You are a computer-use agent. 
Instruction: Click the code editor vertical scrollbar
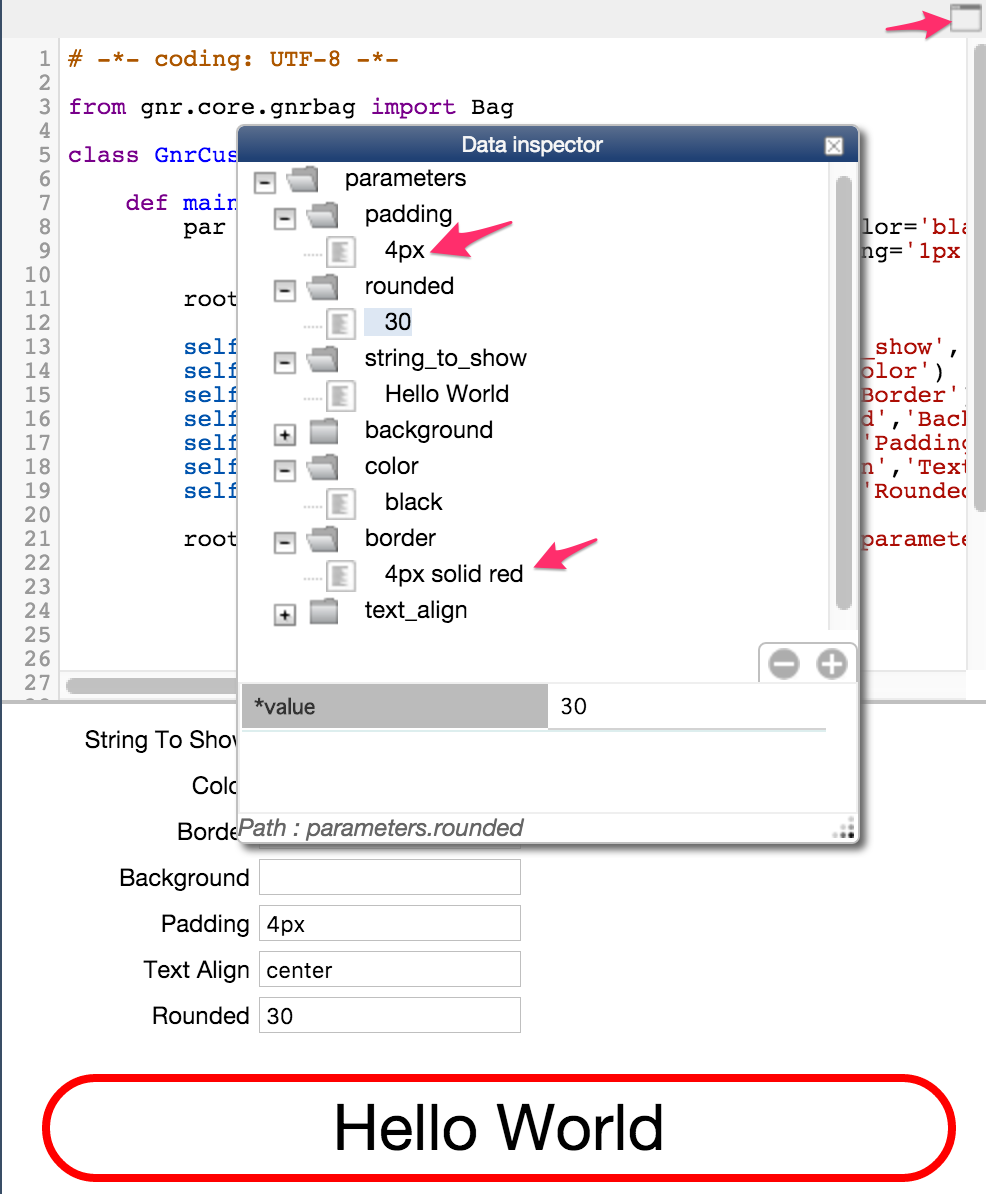[x=979, y=278]
